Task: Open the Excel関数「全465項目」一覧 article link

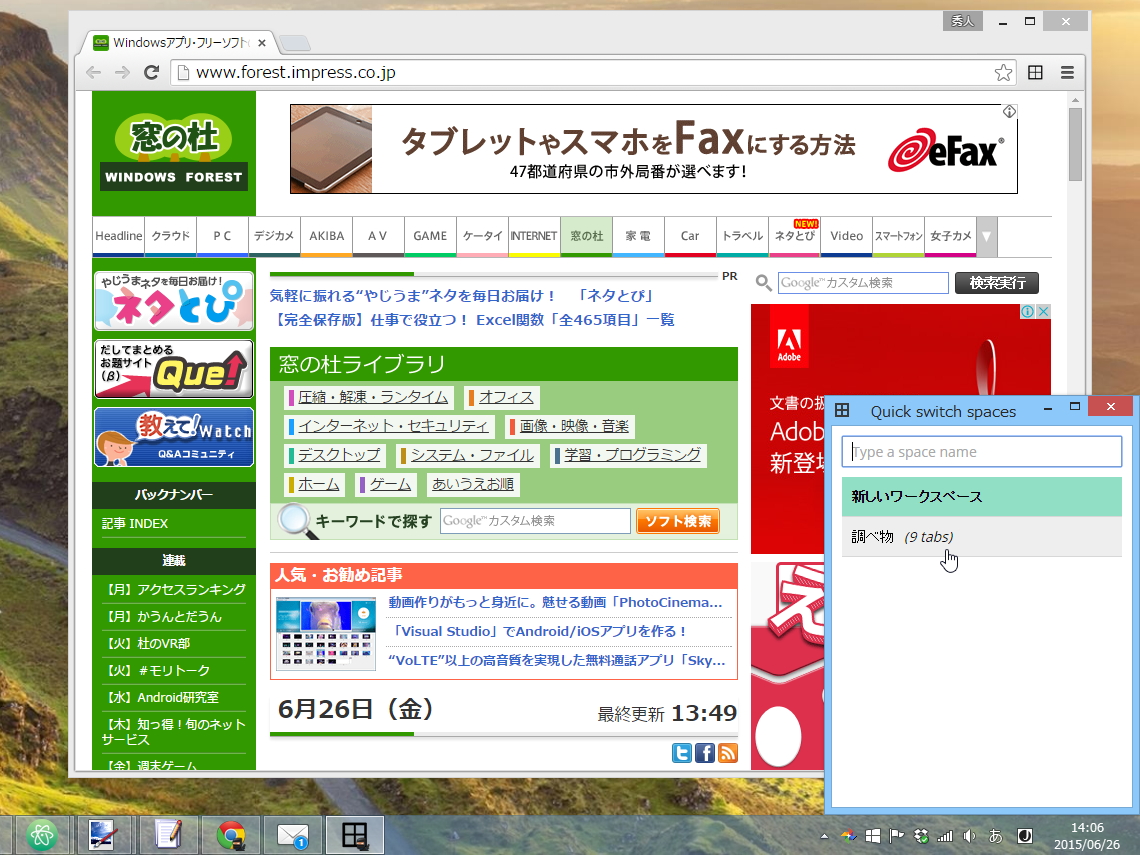Action: click(x=575, y=320)
